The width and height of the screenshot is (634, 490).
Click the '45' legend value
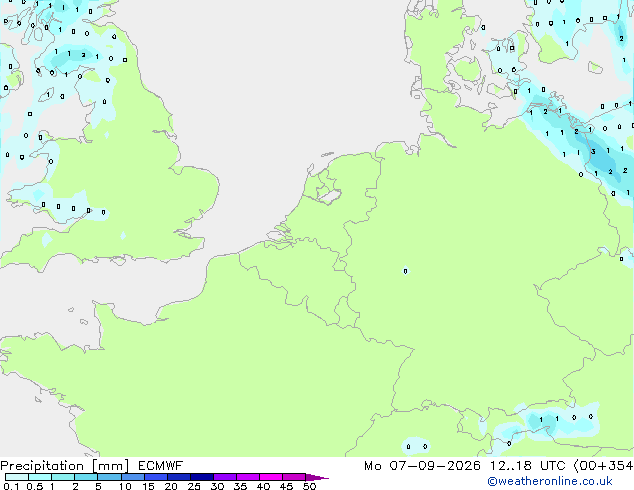coord(286,486)
